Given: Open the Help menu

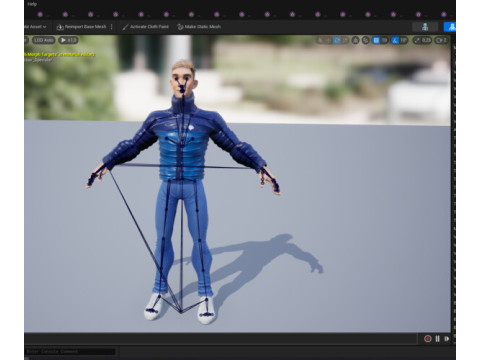Looking at the screenshot, I should [x=32, y=4].
